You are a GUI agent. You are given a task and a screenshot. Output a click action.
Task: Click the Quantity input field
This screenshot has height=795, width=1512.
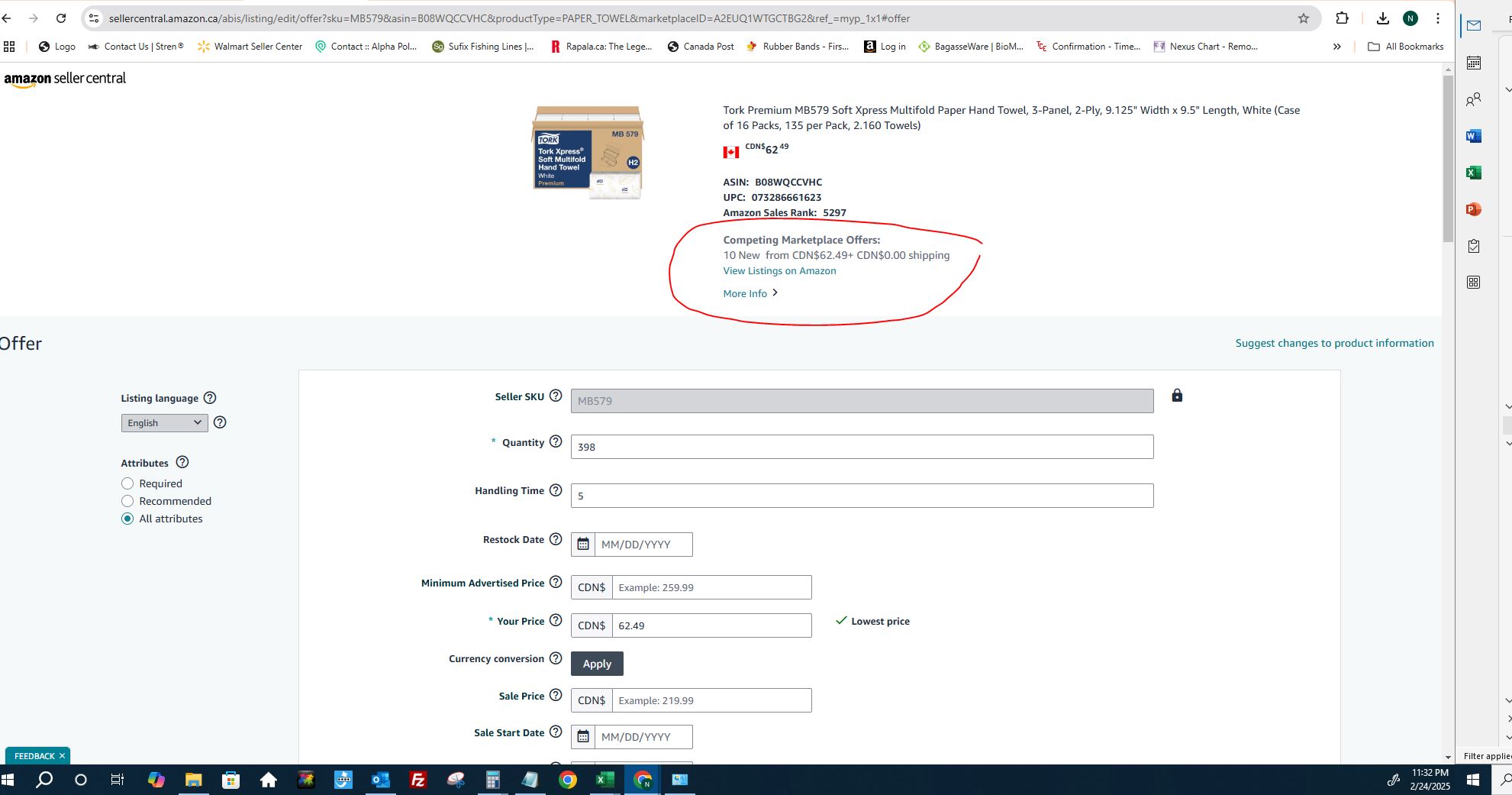pyautogui.click(x=862, y=447)
